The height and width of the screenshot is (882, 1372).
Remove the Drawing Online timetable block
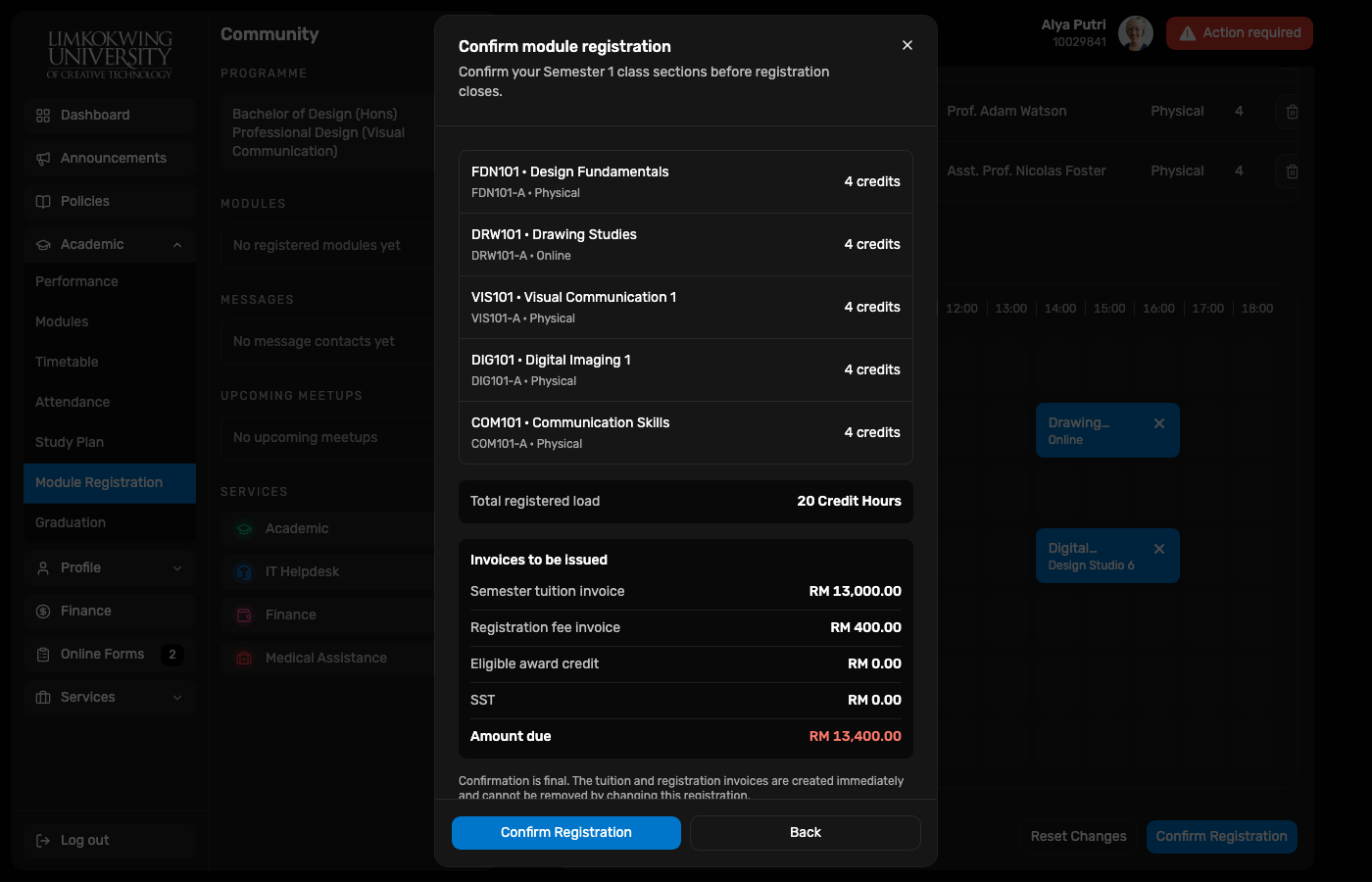coord(1159,423)
